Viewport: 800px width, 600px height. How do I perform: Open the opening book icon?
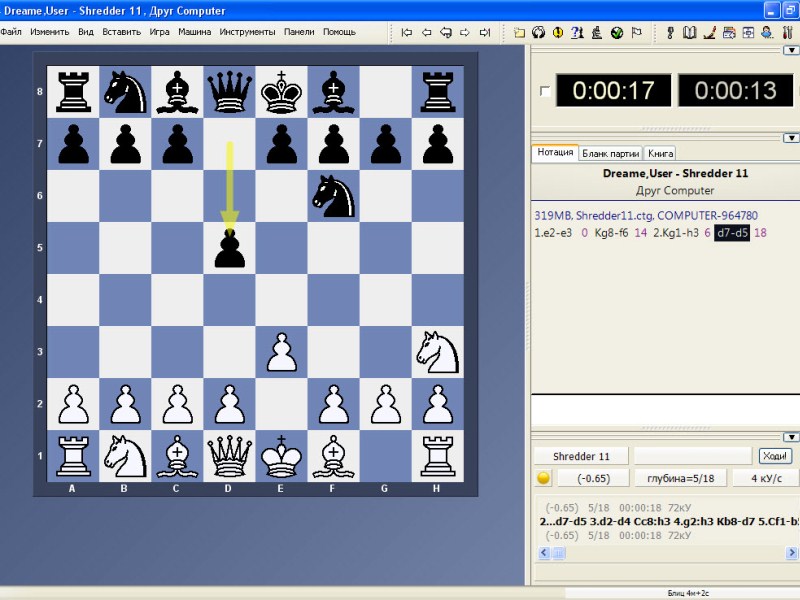690,32
